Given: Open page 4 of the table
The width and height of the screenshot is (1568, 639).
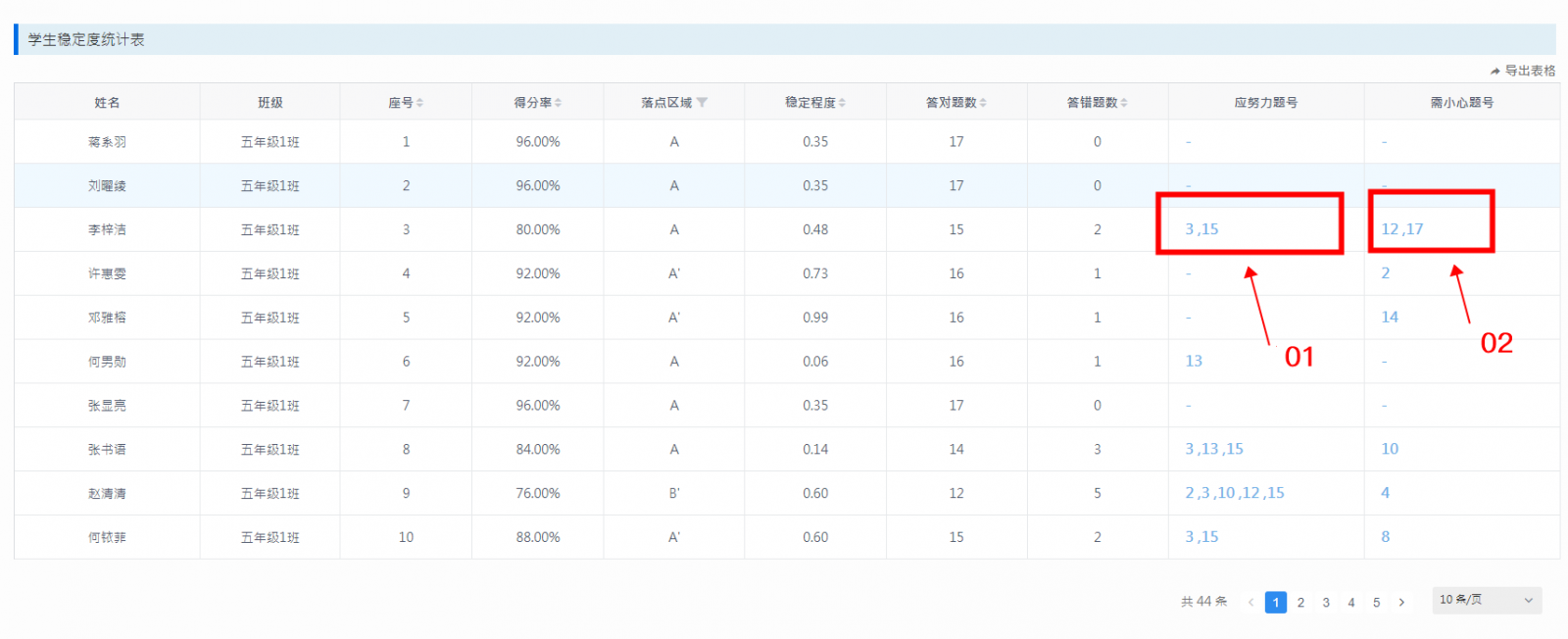Looking at the screenshot, I should tap(1351, 602).
